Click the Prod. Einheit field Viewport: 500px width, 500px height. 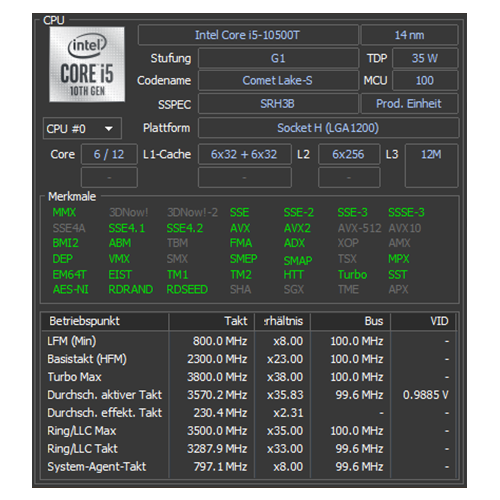tap(409, 104)
